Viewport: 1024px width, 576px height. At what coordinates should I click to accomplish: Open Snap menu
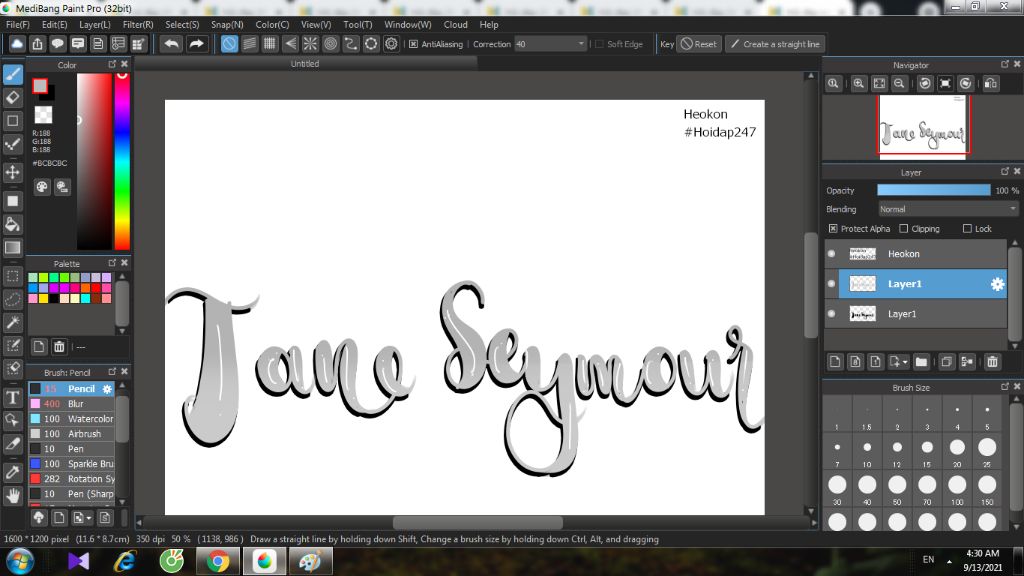(227, 25)
